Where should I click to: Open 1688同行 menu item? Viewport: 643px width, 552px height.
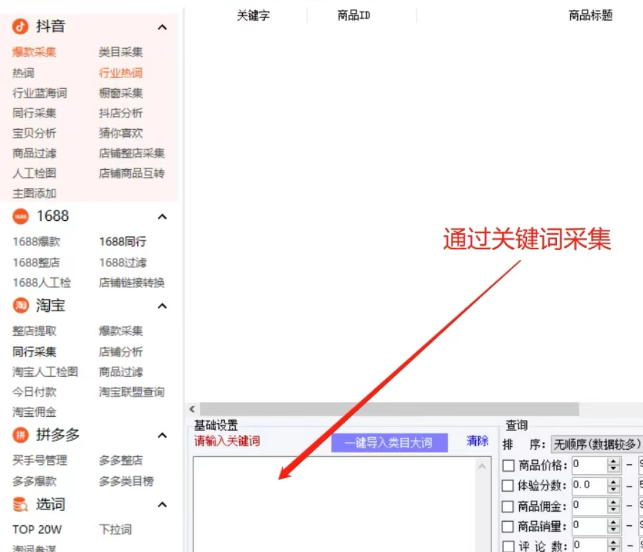pyautogui.click(x=123, y=242)
